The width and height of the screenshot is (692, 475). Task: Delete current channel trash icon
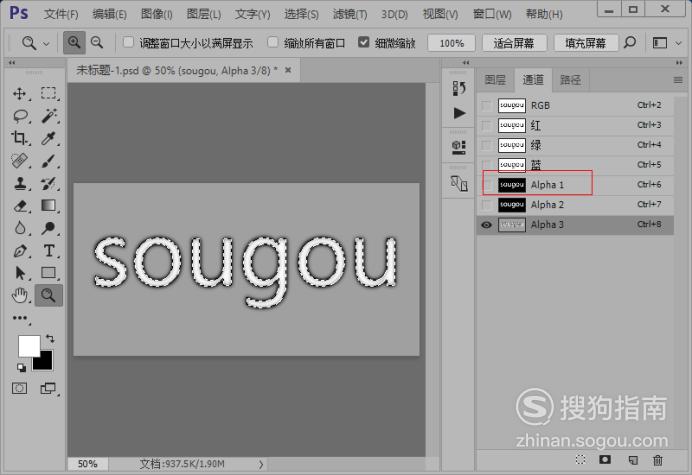coord(658,460)
